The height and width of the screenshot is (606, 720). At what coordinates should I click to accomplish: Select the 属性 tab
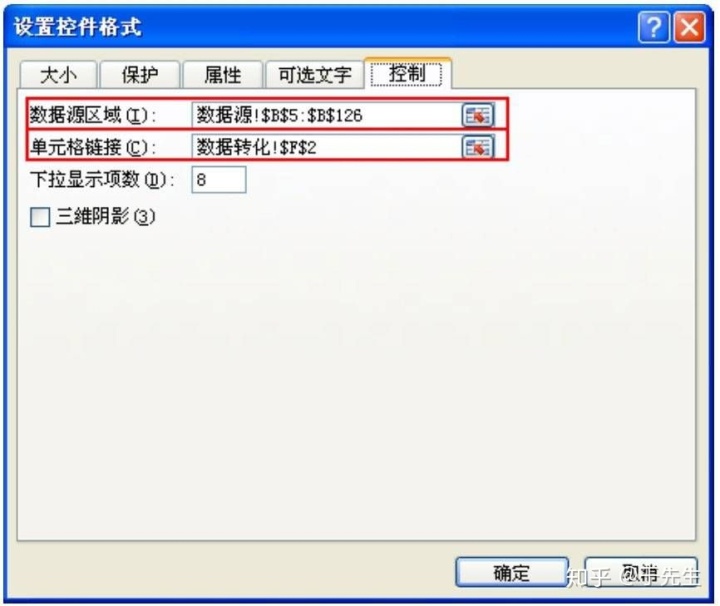coord(223,74)
